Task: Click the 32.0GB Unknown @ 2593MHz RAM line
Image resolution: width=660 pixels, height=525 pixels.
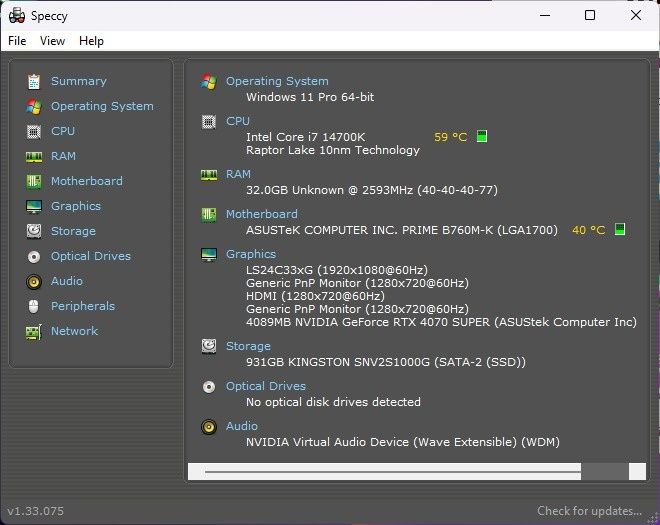Action: click(x=372, y=190)
